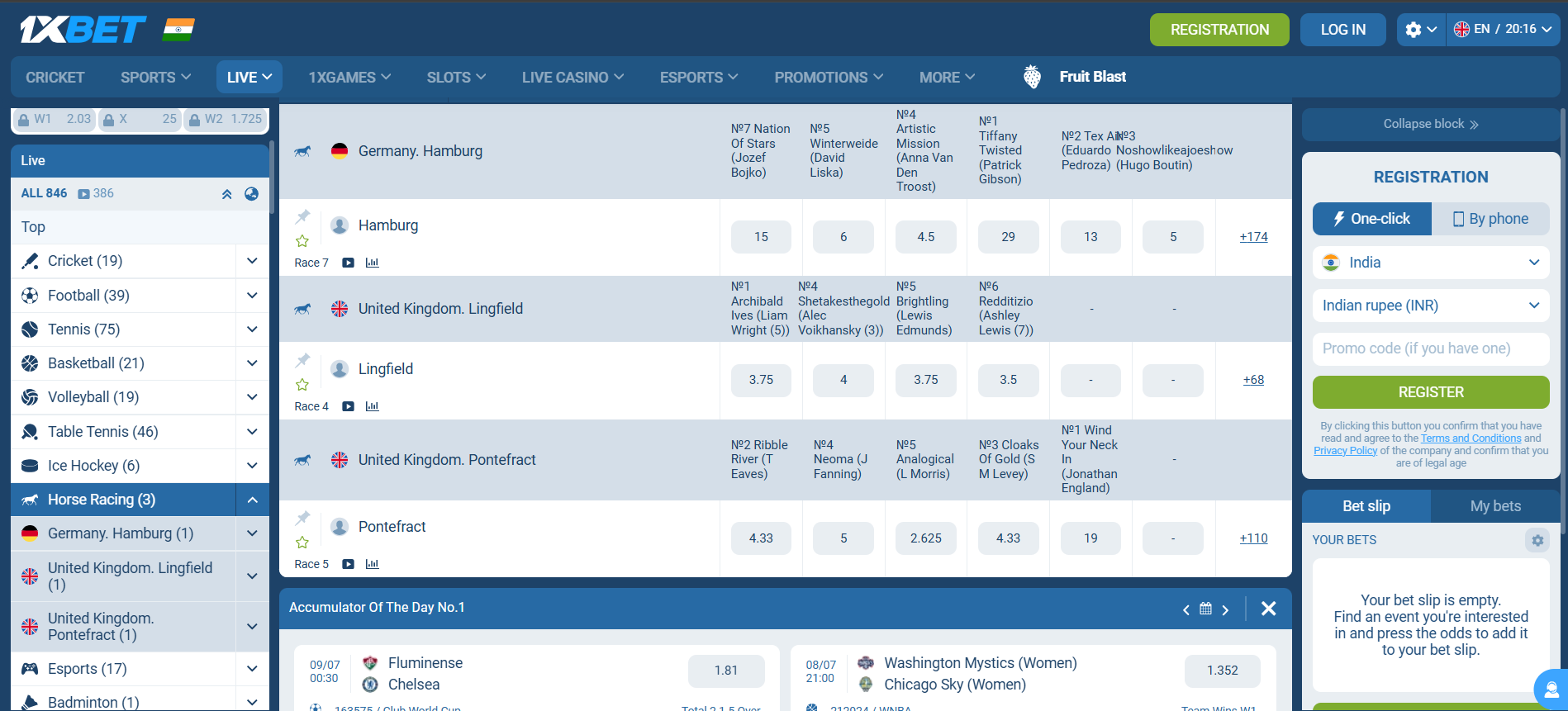Screen dimensions: 1568x711
Task: Open CRICKET menu item
Action: tap(55, 78)
